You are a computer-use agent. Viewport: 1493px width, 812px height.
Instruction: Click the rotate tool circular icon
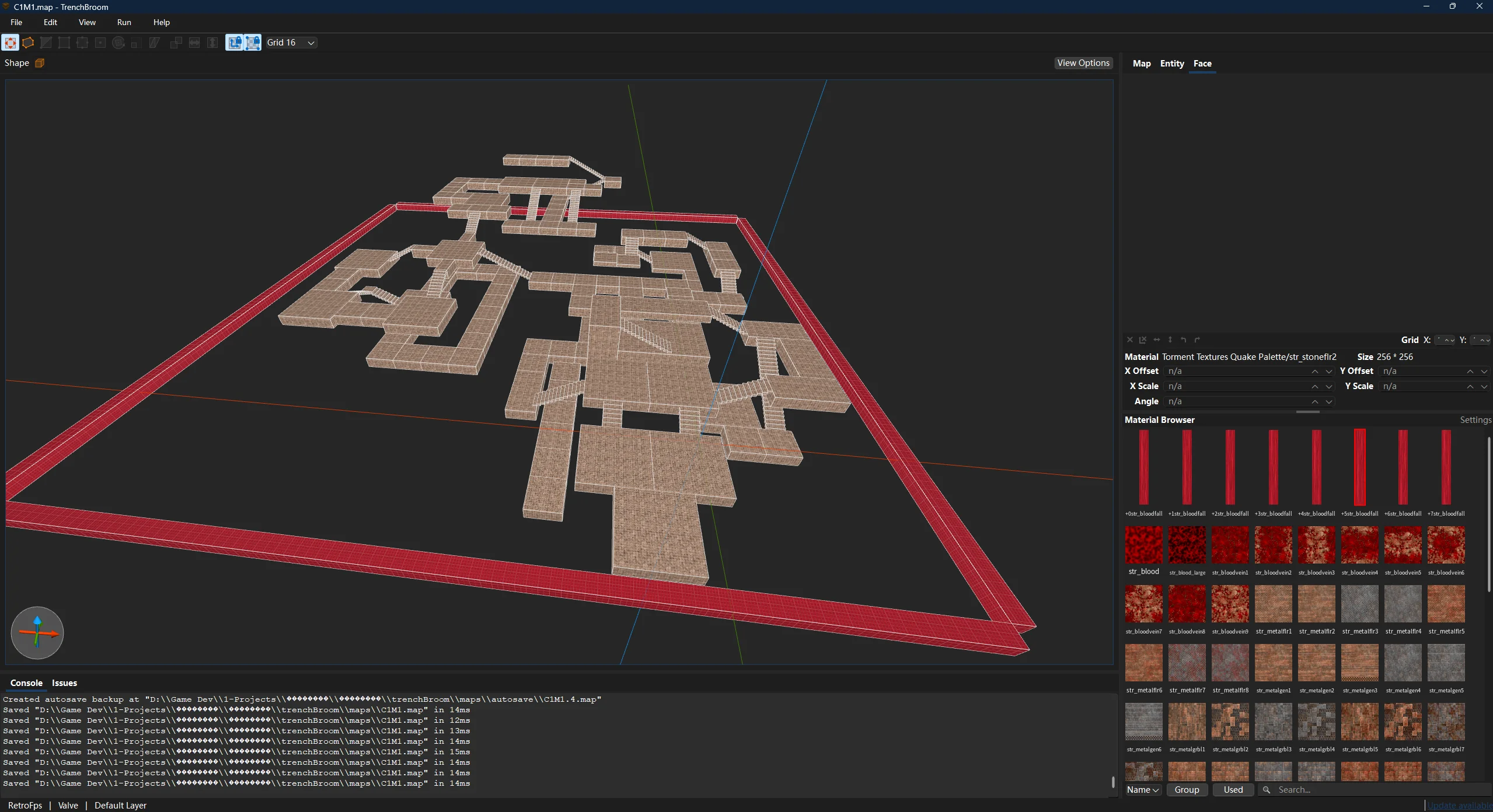coord(118,43)
